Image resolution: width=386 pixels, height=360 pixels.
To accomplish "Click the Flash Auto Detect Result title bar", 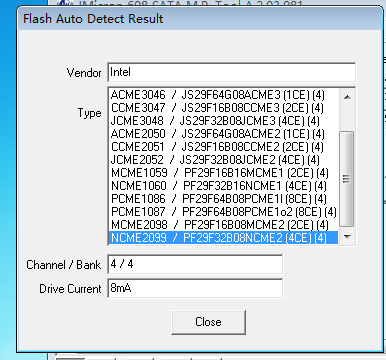I will pyautogui.click(x=200, y=19).
